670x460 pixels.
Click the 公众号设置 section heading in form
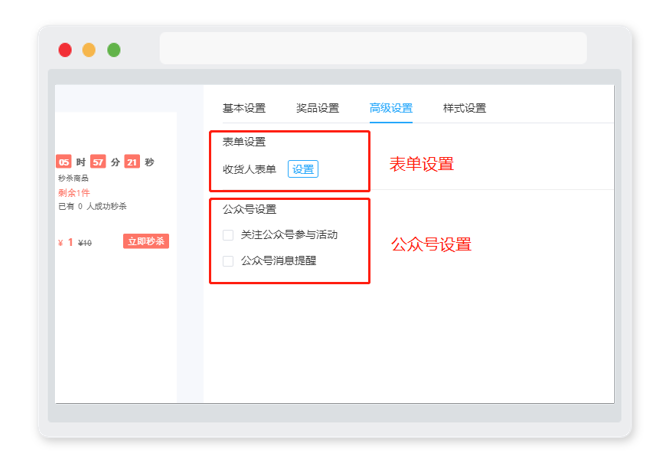click(x=250, y=209)
